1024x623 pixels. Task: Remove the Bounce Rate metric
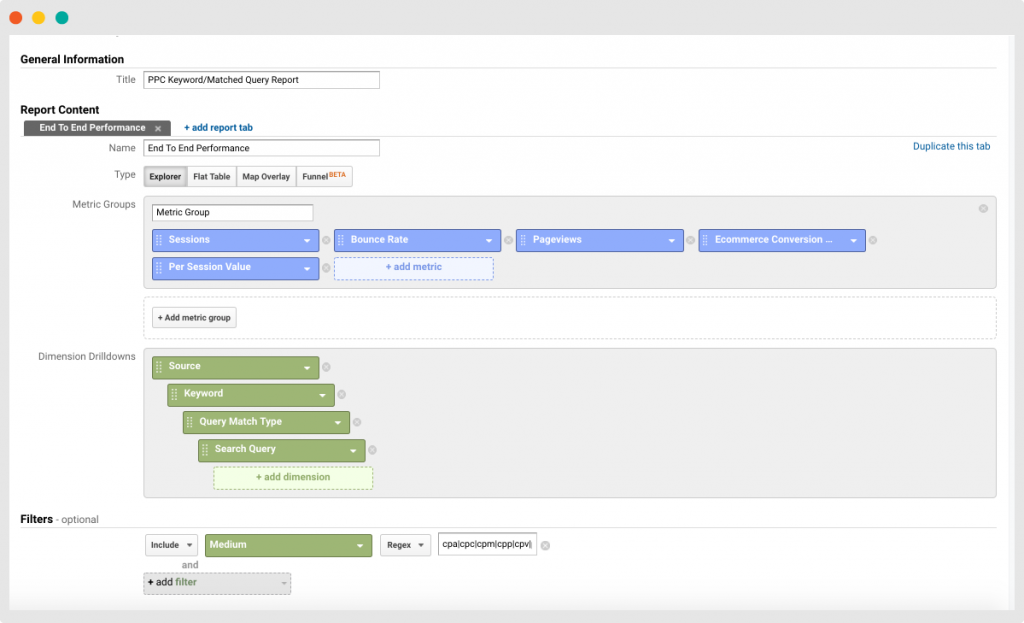coord(508,240)
